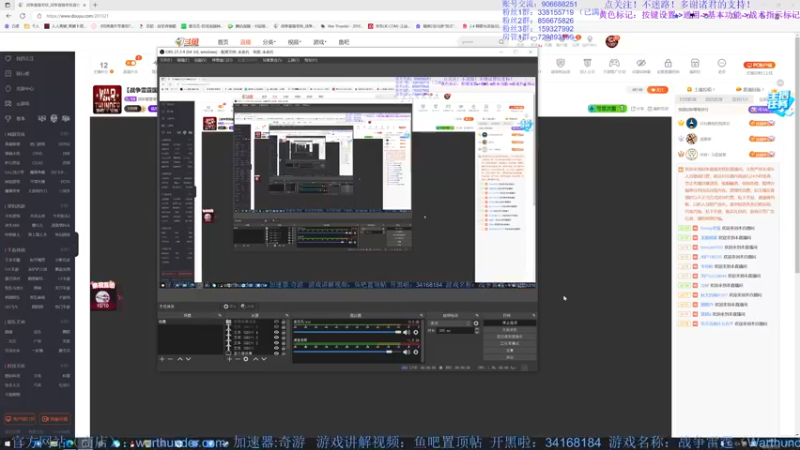Go to the 直播 tab on Douyu
The height and width of the screenshot is (450, 800).
point(245,42)
